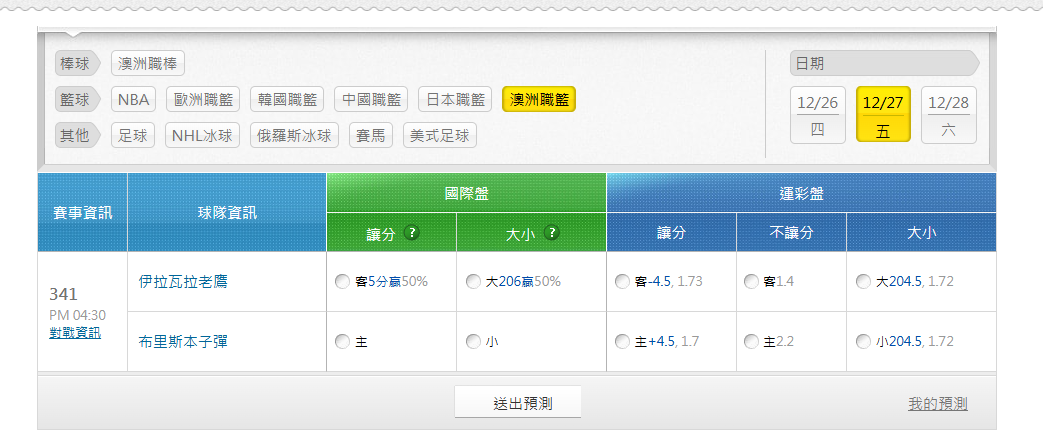Click the 運彩盤 column header

click(802, 193)
